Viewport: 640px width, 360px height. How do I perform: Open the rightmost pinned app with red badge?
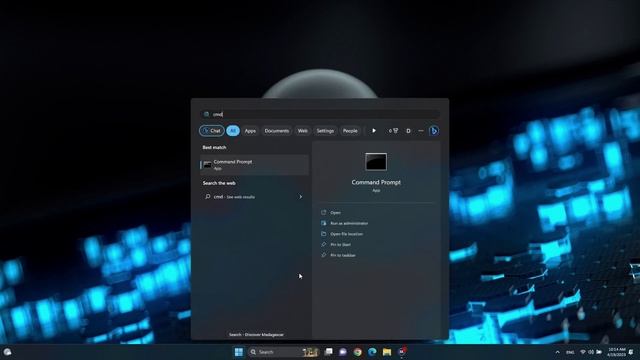click(402, 351)
